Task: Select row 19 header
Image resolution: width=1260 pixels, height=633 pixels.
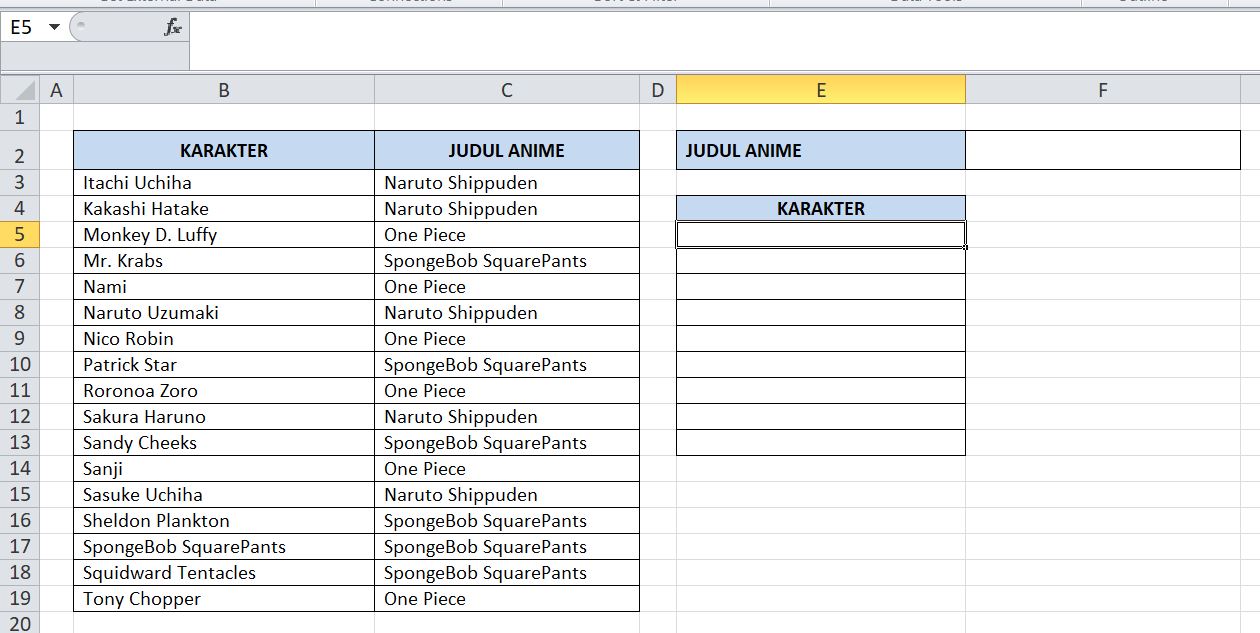Action: [x=20, y=598]
